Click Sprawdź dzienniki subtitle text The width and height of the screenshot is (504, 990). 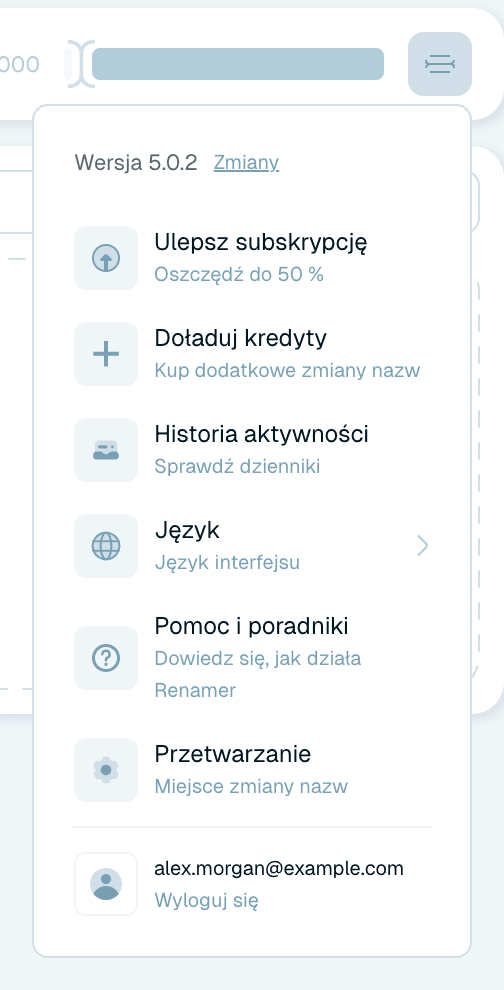tap(237, 467)
